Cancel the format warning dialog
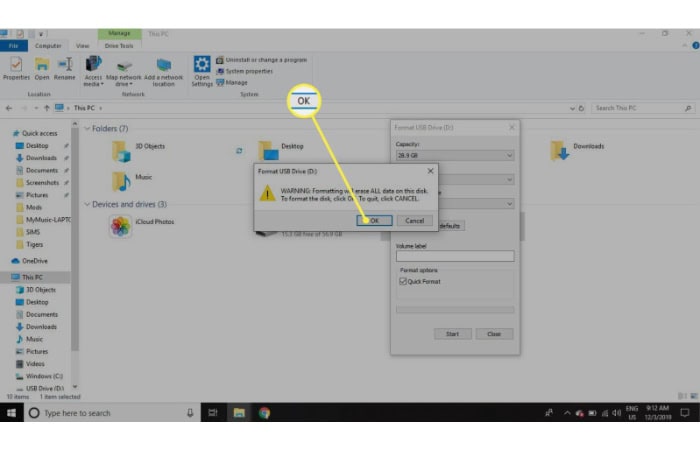 415,221
